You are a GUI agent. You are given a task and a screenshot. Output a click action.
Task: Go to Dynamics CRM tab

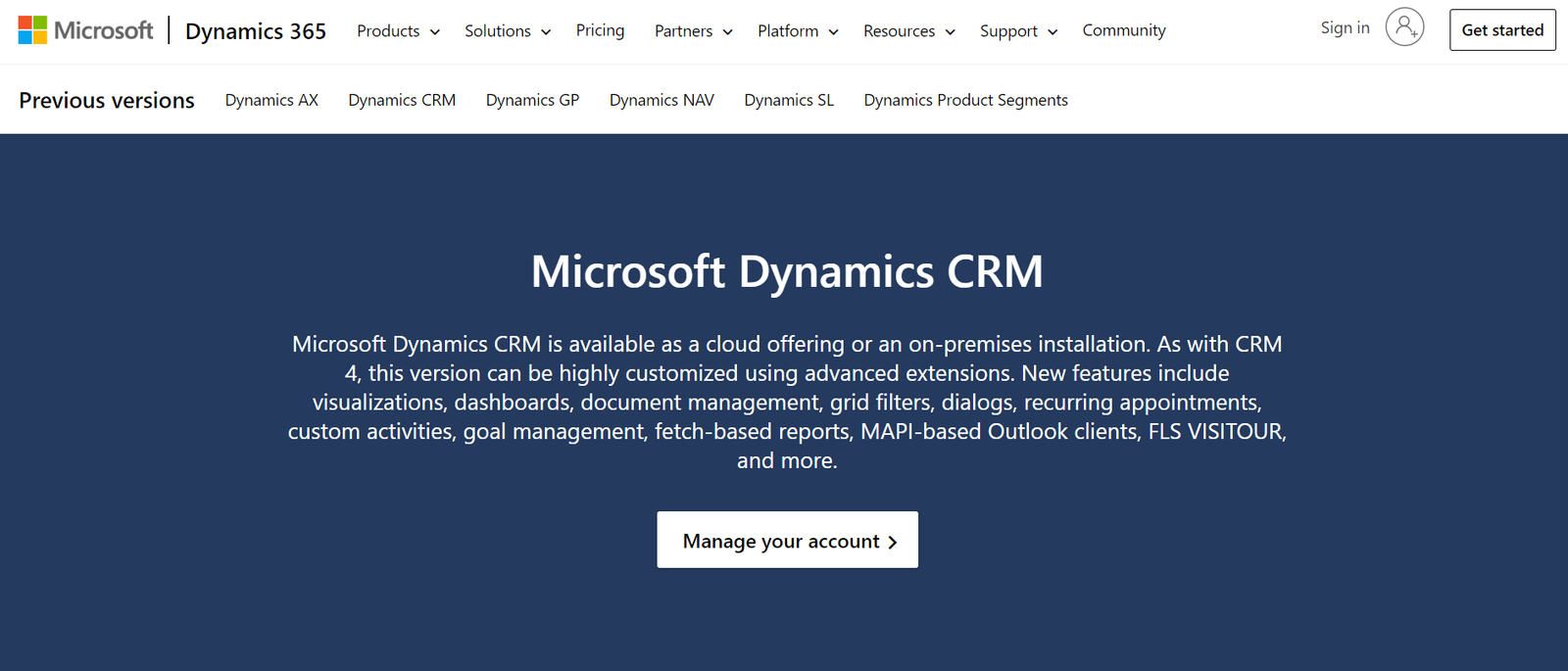coord(402,100)
